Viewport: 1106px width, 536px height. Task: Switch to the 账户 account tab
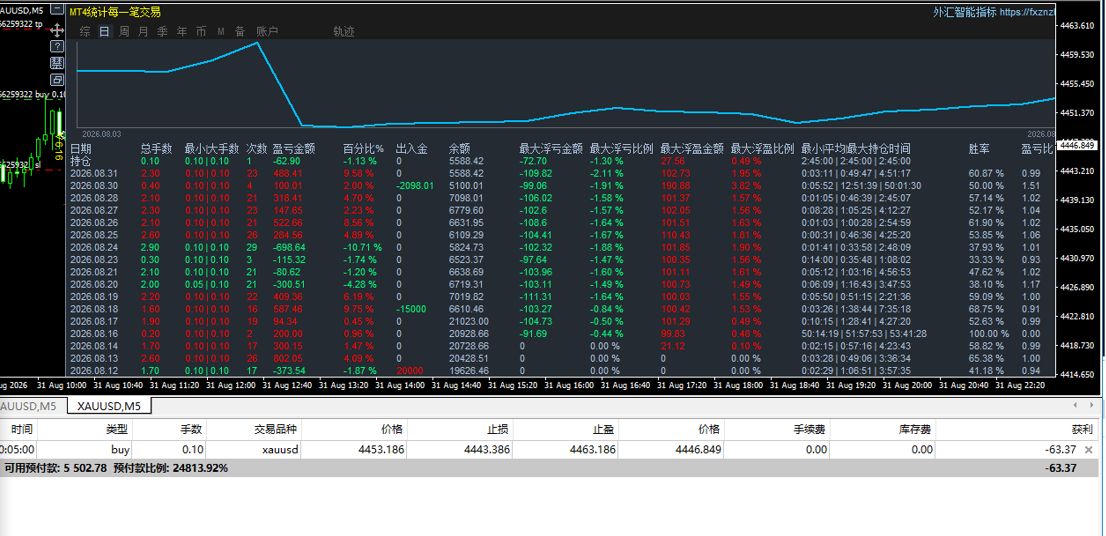coord(267,31)
